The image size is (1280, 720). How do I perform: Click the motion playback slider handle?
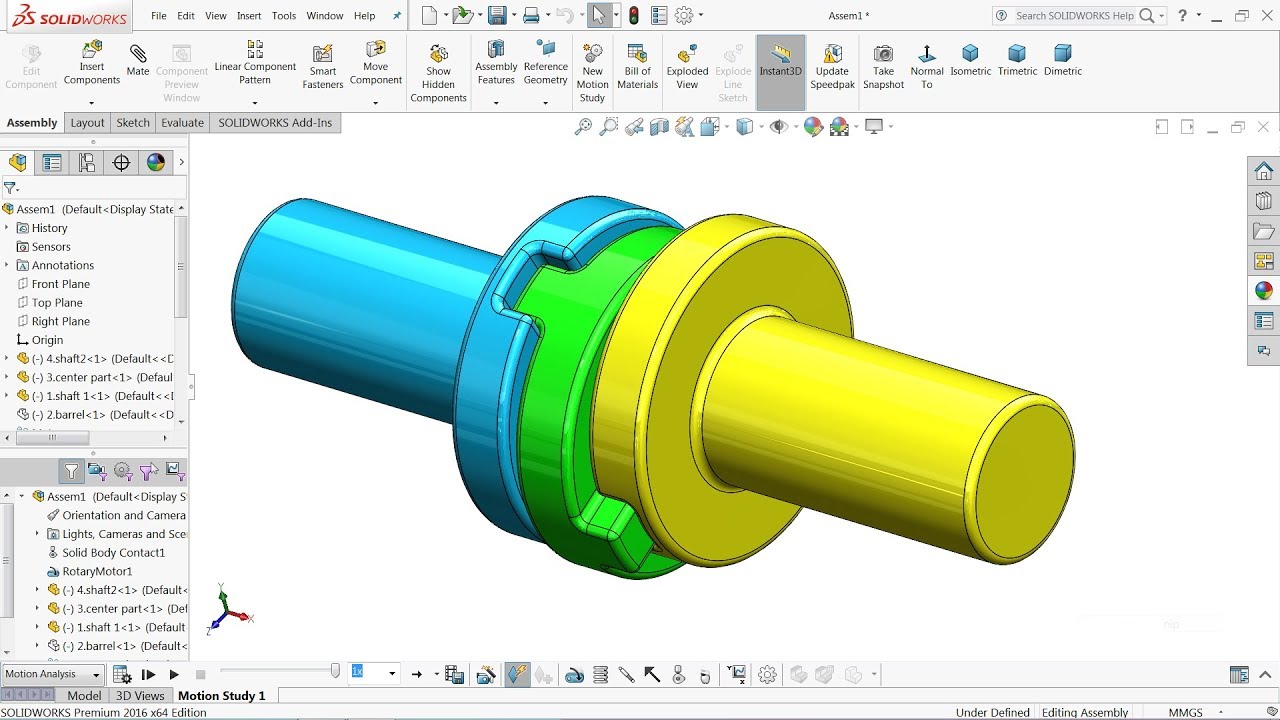click(x=335, y=672)
